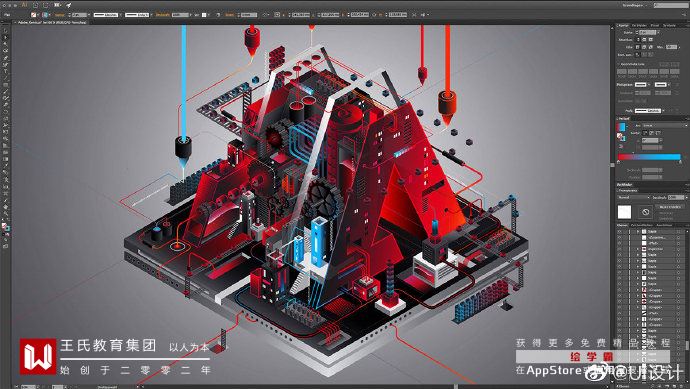This screenshot has height=389, width=690.
Task: Open the gradient Type dropdown
Action: click(x=665, y=125)
